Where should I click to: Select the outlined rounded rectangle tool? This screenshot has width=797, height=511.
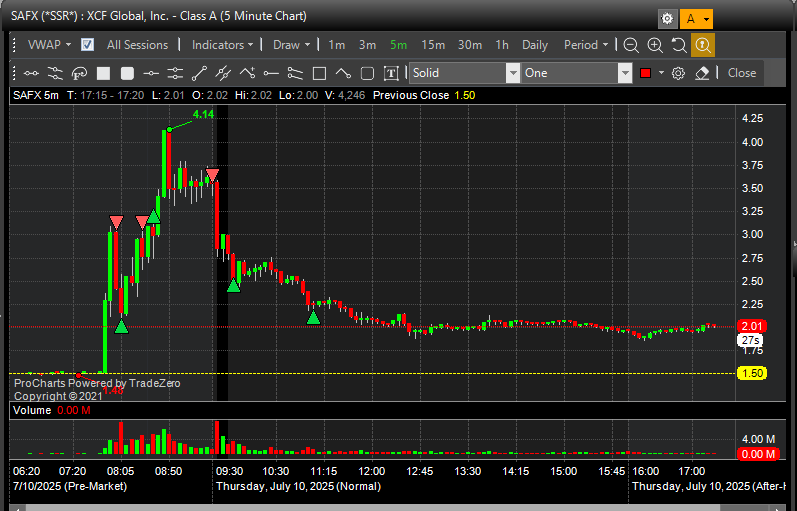367,73
